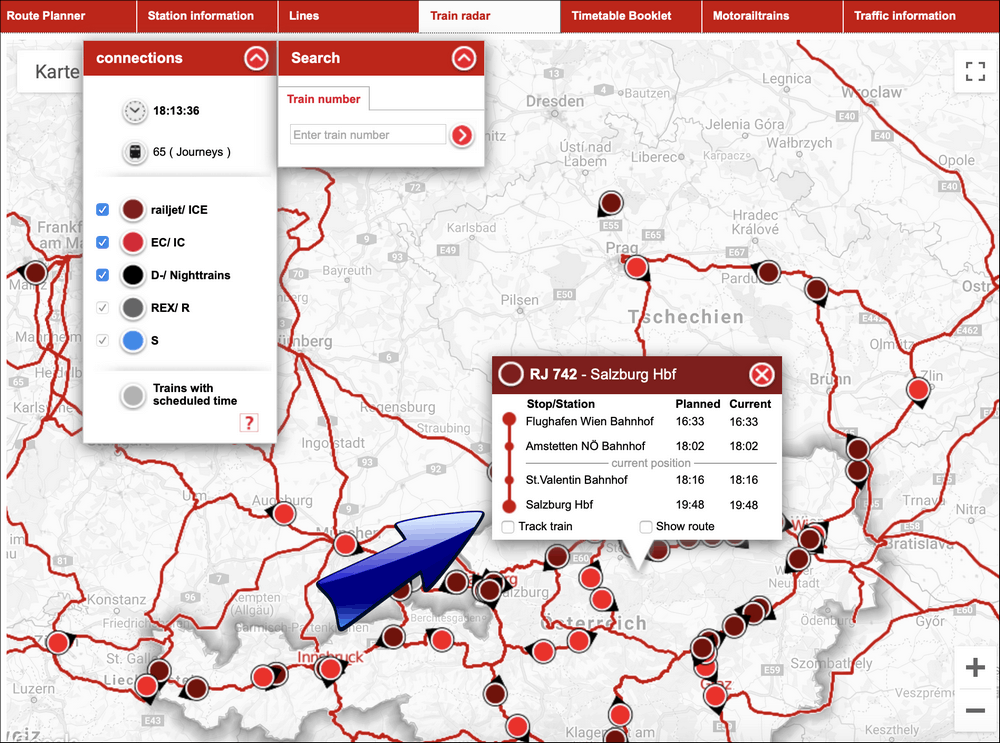Screen dimensions: 1000x743
Task: Zoom out the map with minus
Action: [x=975, y=710]
